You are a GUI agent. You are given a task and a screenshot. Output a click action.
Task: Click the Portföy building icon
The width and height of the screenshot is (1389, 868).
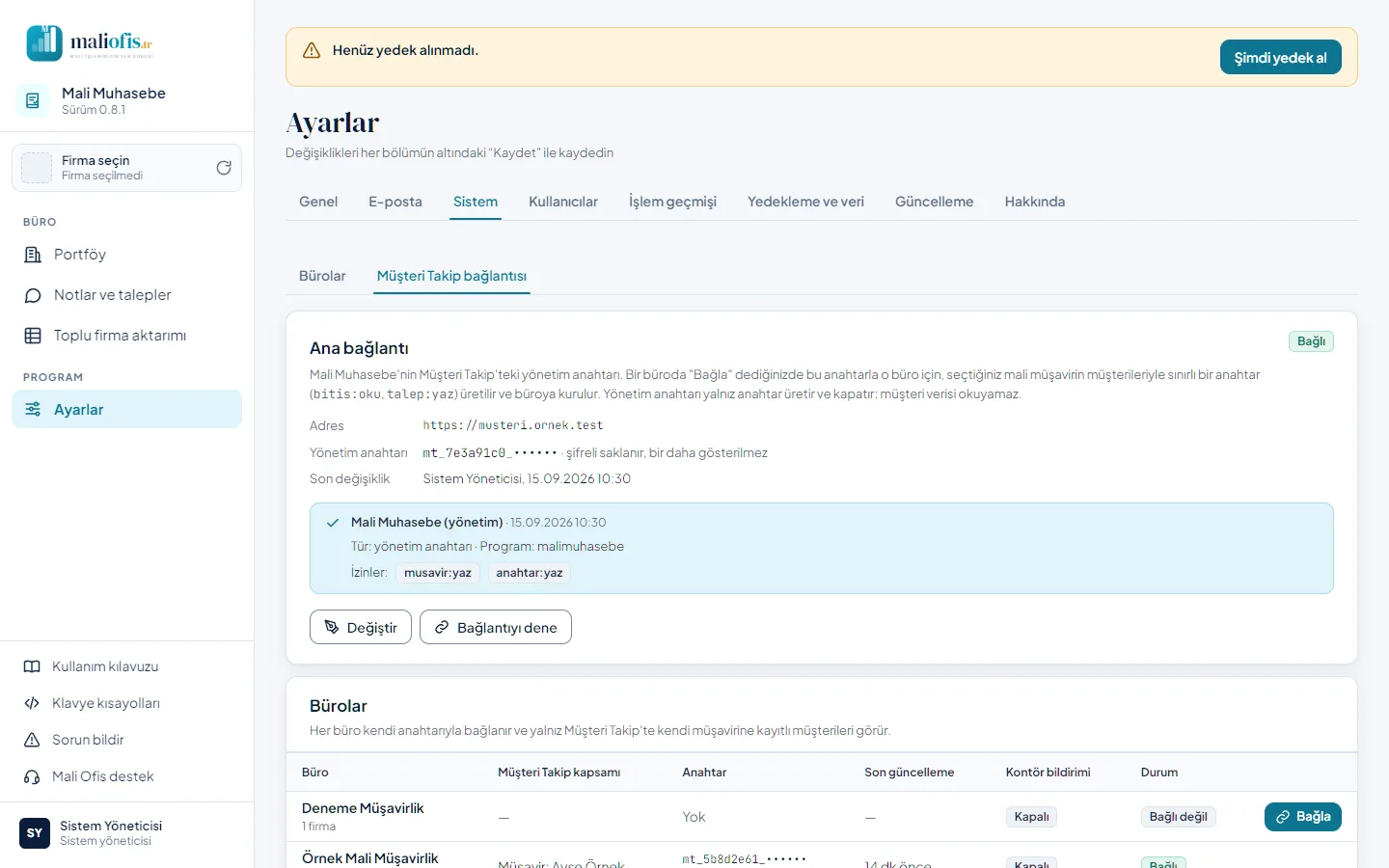[33, 255]
